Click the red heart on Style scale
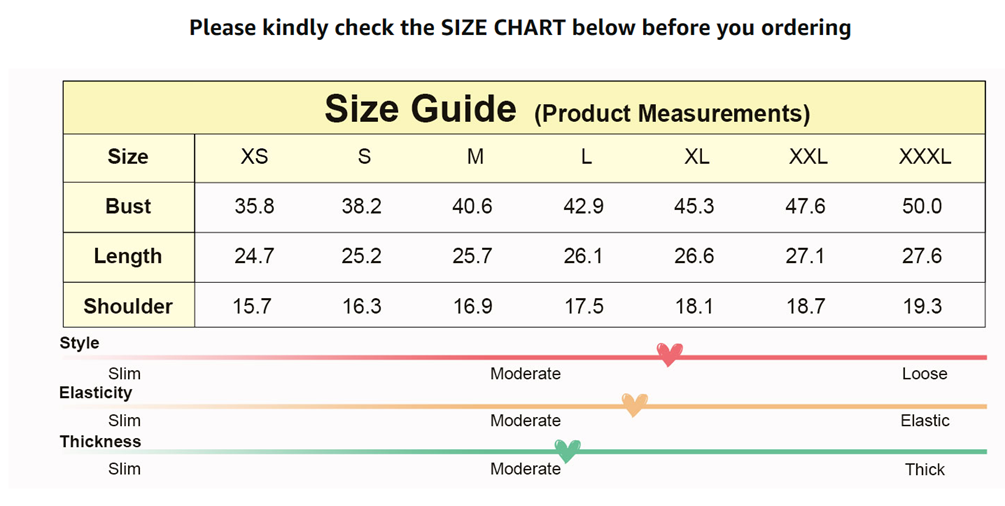Image resolution: width=1005 pixels, height=506 pixels. pos(669,354)
